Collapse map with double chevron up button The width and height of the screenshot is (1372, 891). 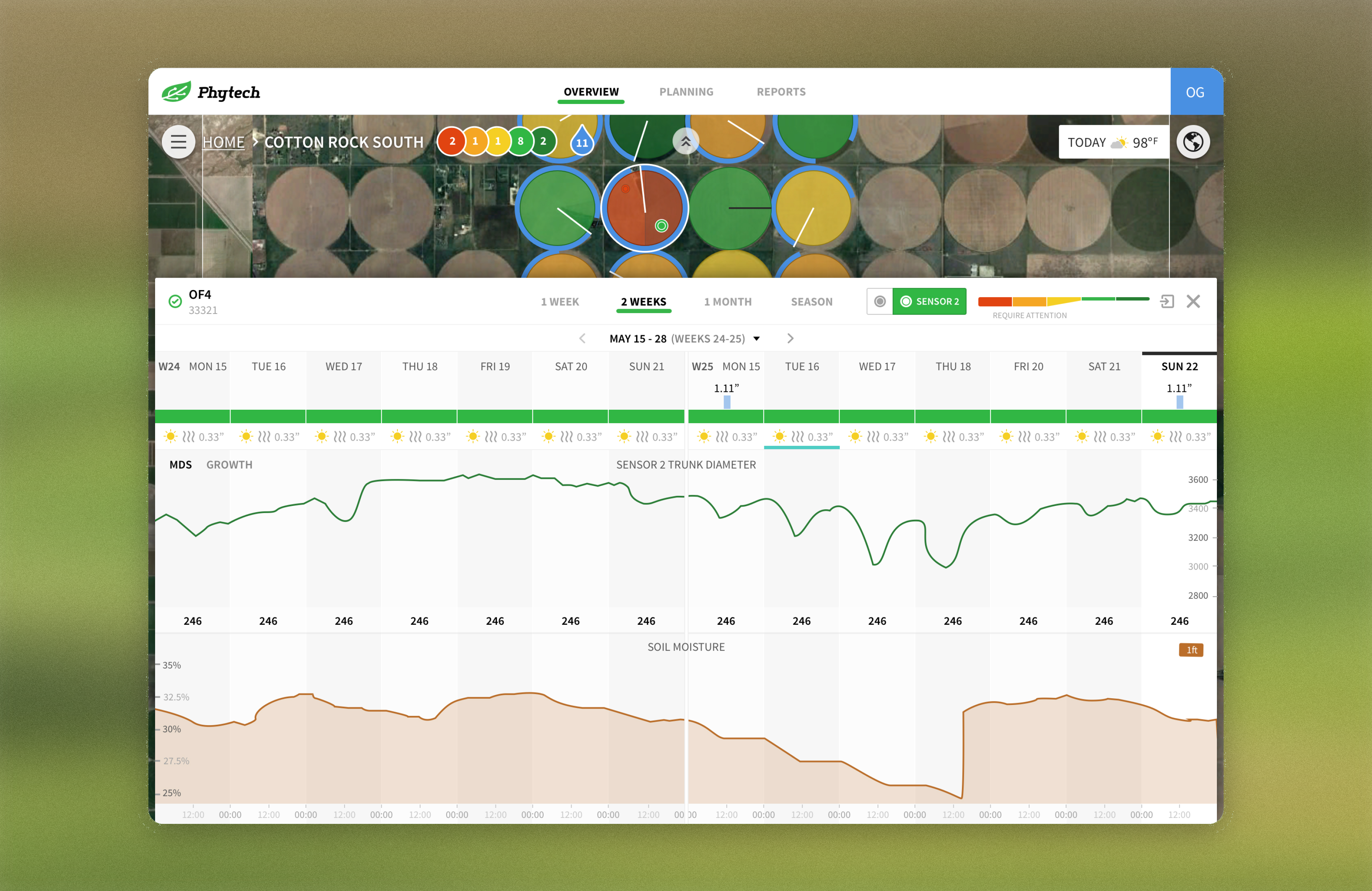tap(685, 141)
